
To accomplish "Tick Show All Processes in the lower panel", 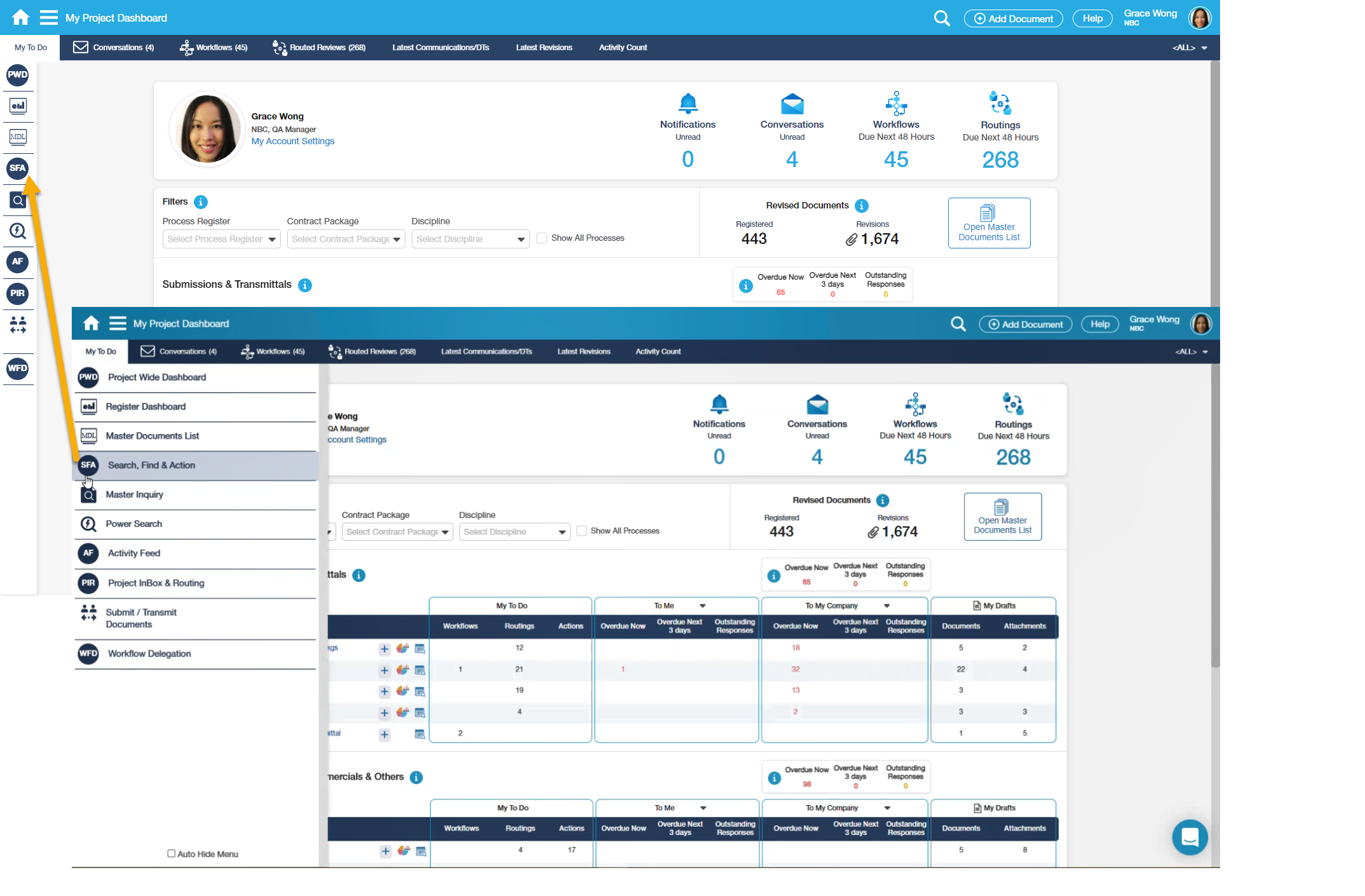I will click(x=581, y=531).
